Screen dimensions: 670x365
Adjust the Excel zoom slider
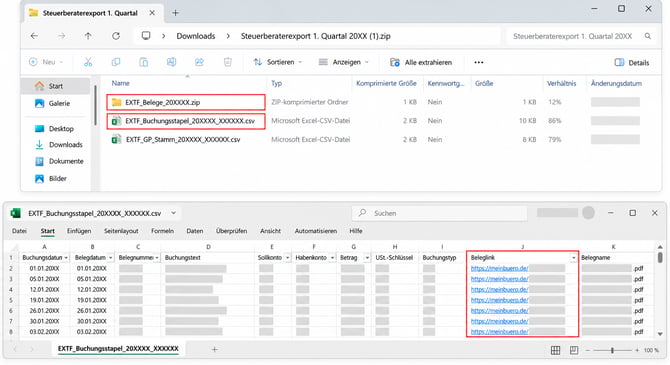pos(612,350)
